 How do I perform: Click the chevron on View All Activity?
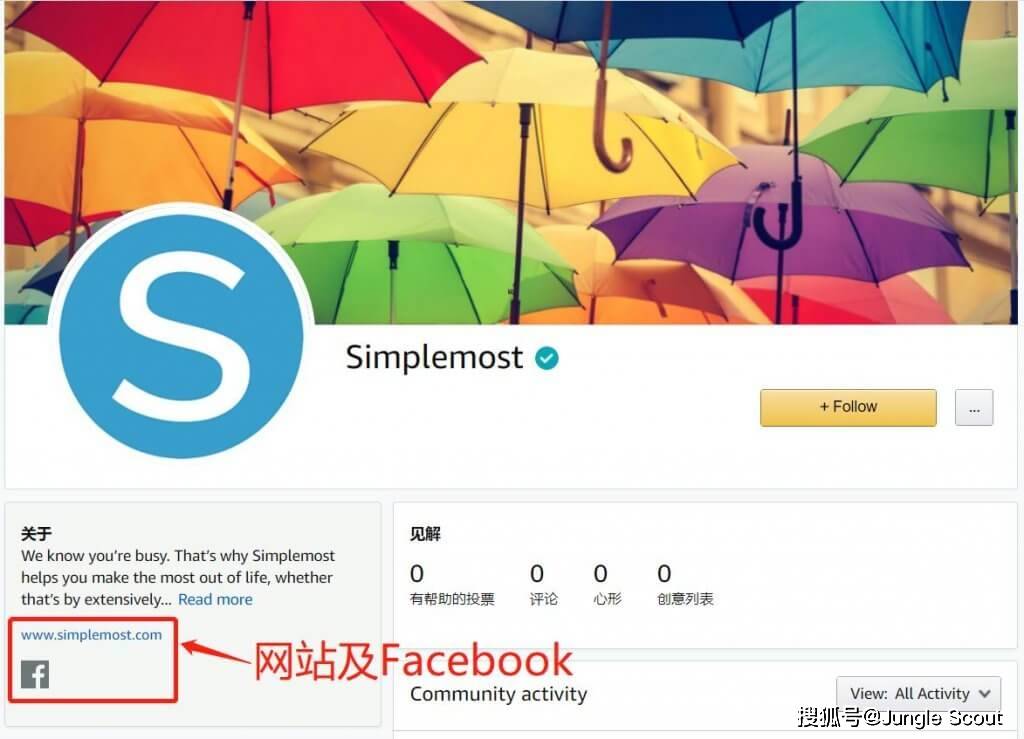pos(985,693)
